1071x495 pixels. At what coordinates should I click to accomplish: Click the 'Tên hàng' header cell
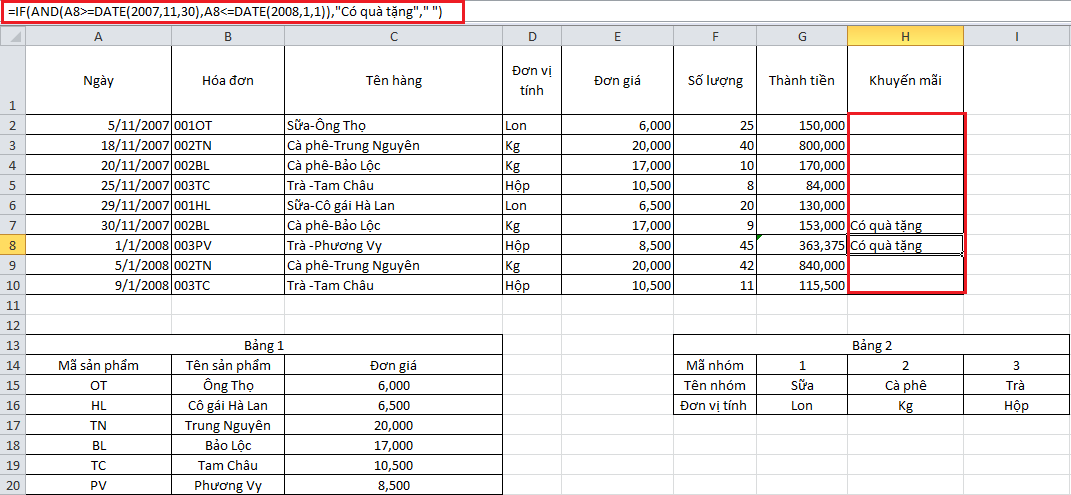393,80
